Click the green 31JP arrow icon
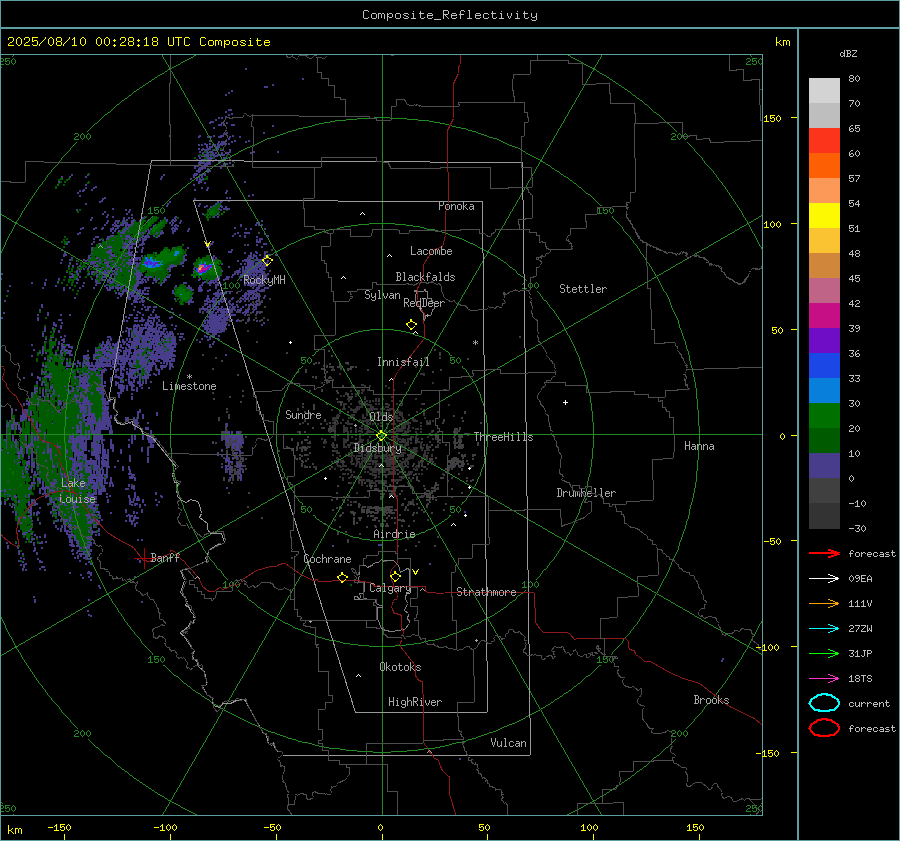The height and width of the screenshot is (841, 900). coord(824,653)
